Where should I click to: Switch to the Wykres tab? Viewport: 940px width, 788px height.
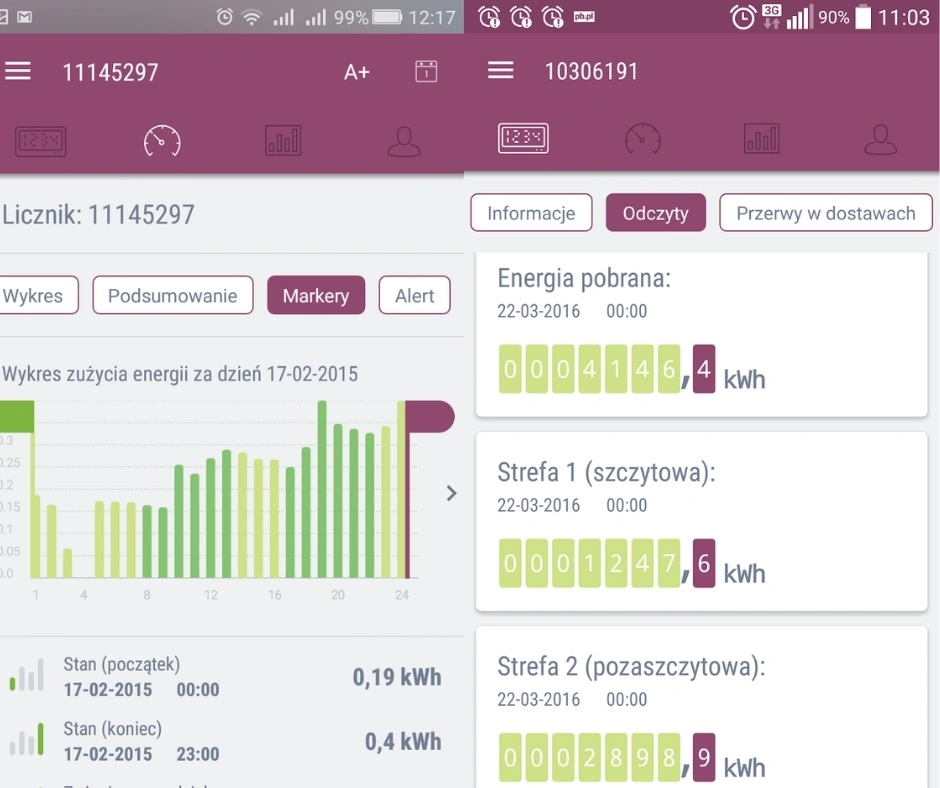point(35,296)
